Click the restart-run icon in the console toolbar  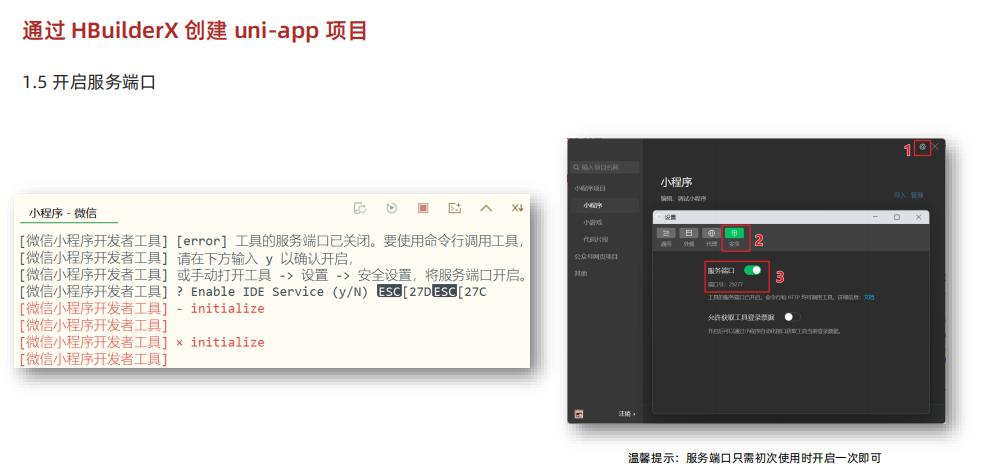[360, 208]
